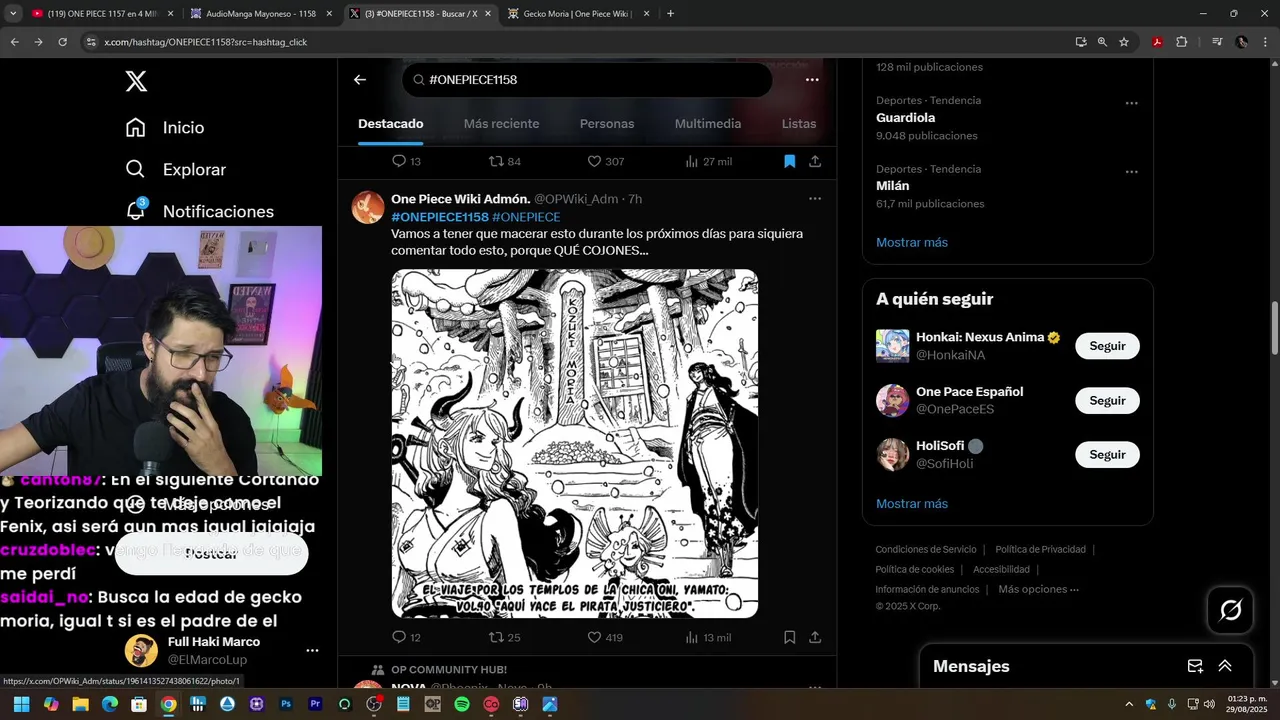Click Mostrar más under trends

pos(912,242)
